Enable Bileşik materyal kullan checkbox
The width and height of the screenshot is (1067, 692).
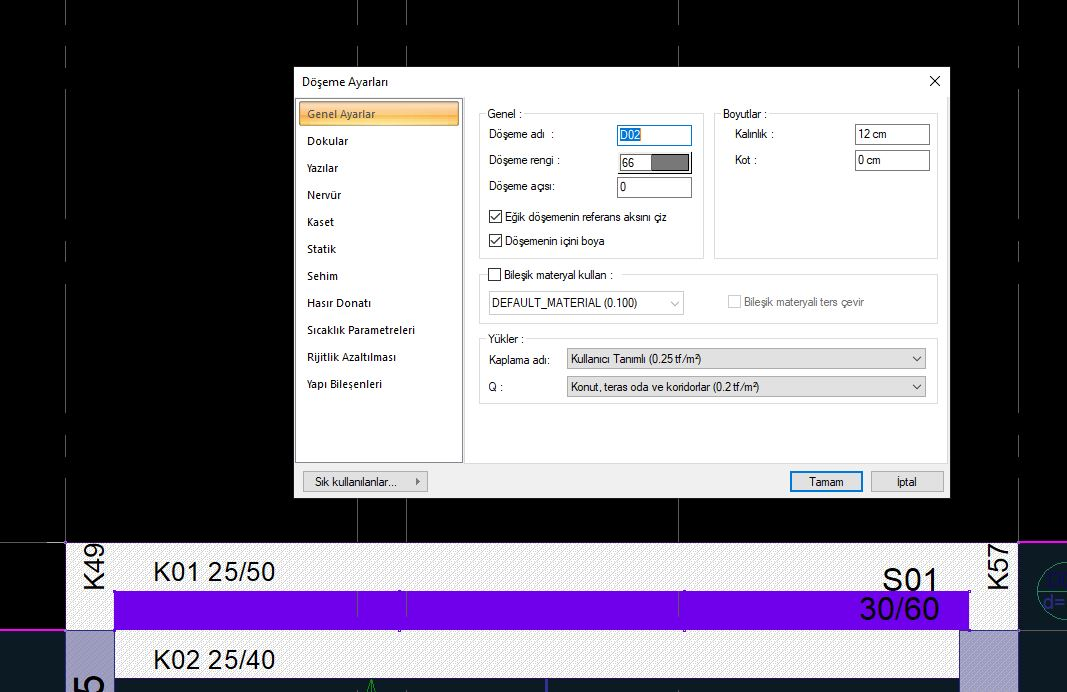coord(495,275)
